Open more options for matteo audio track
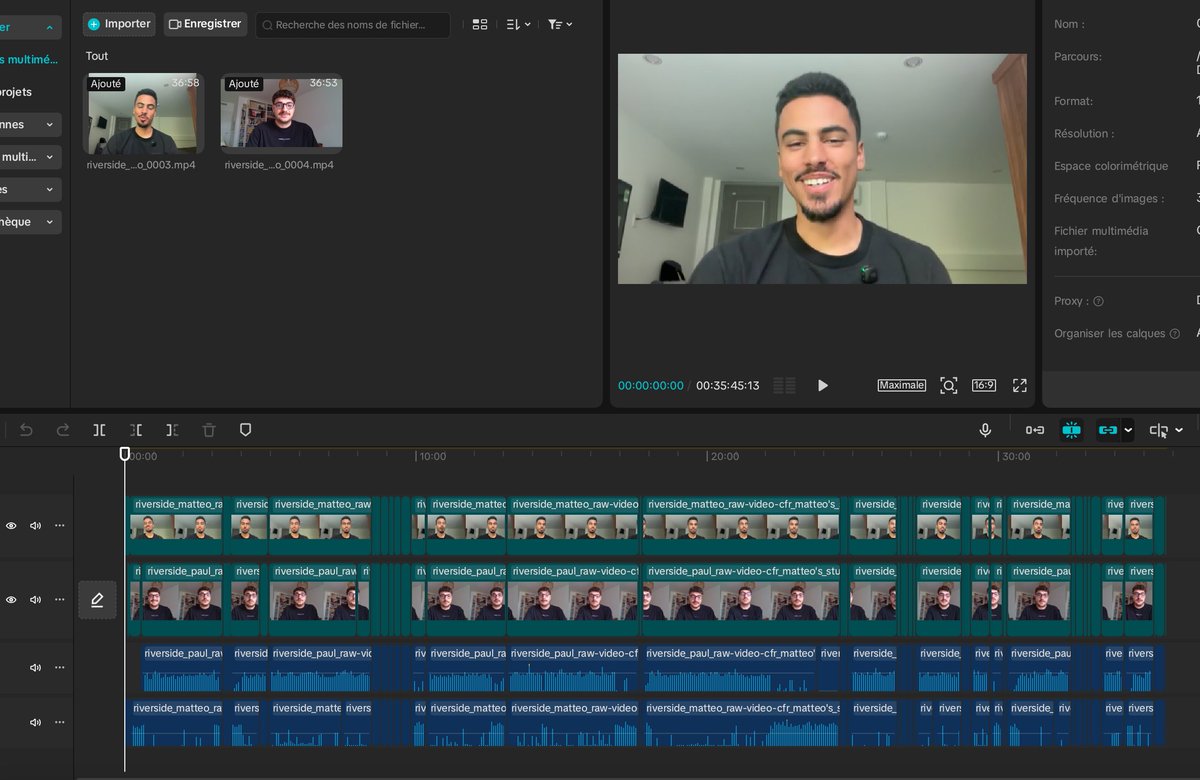This screenshot has width=1200, height=780. coord(59,722)
